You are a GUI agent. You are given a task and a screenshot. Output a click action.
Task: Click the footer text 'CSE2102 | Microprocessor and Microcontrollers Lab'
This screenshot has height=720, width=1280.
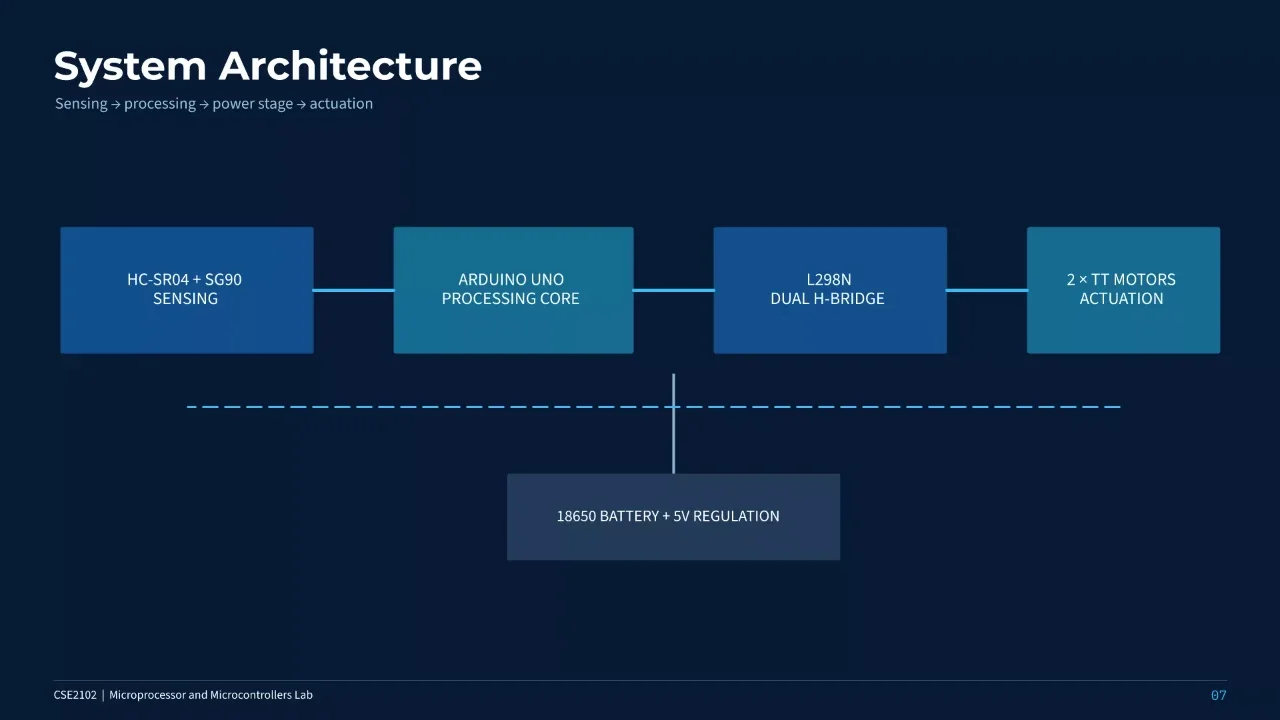[183, 695]
